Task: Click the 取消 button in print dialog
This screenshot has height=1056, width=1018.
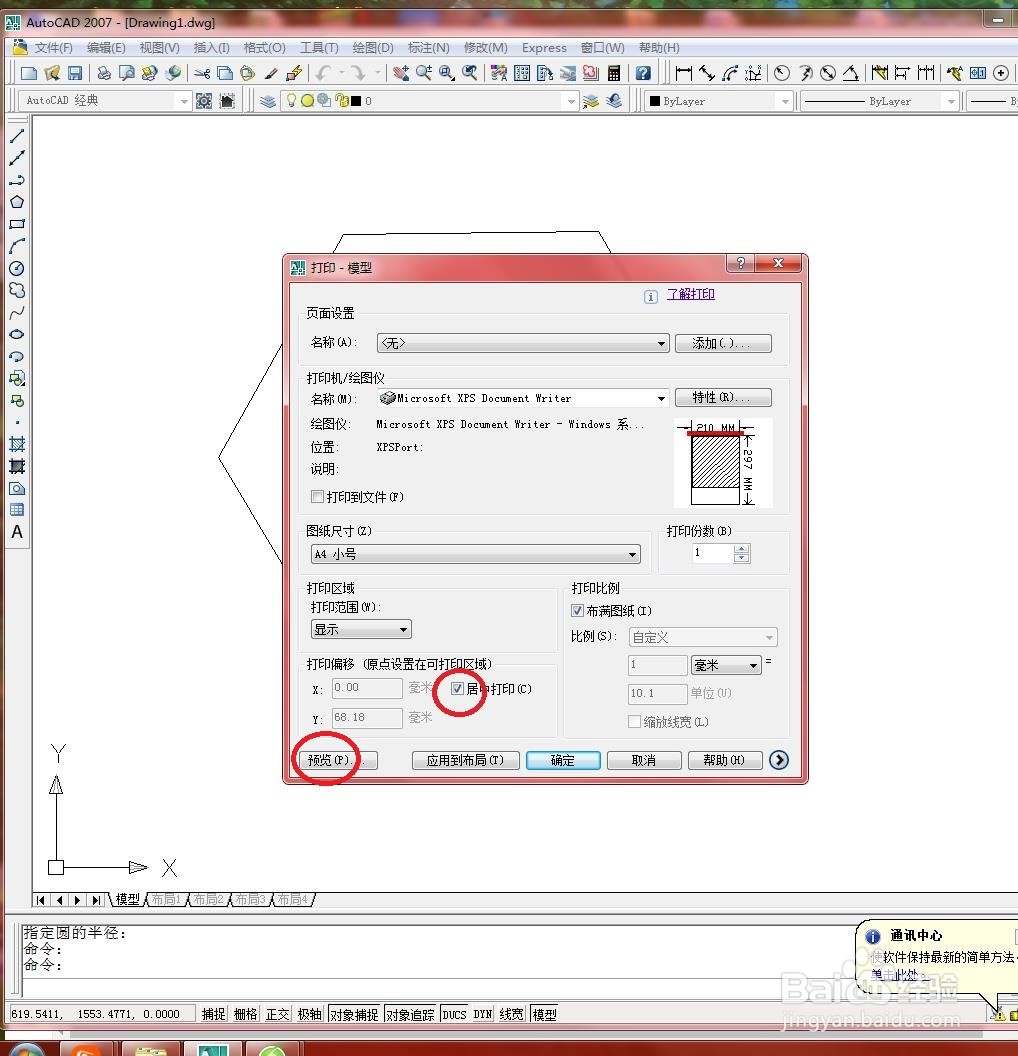Action: [x=644, y=760]
